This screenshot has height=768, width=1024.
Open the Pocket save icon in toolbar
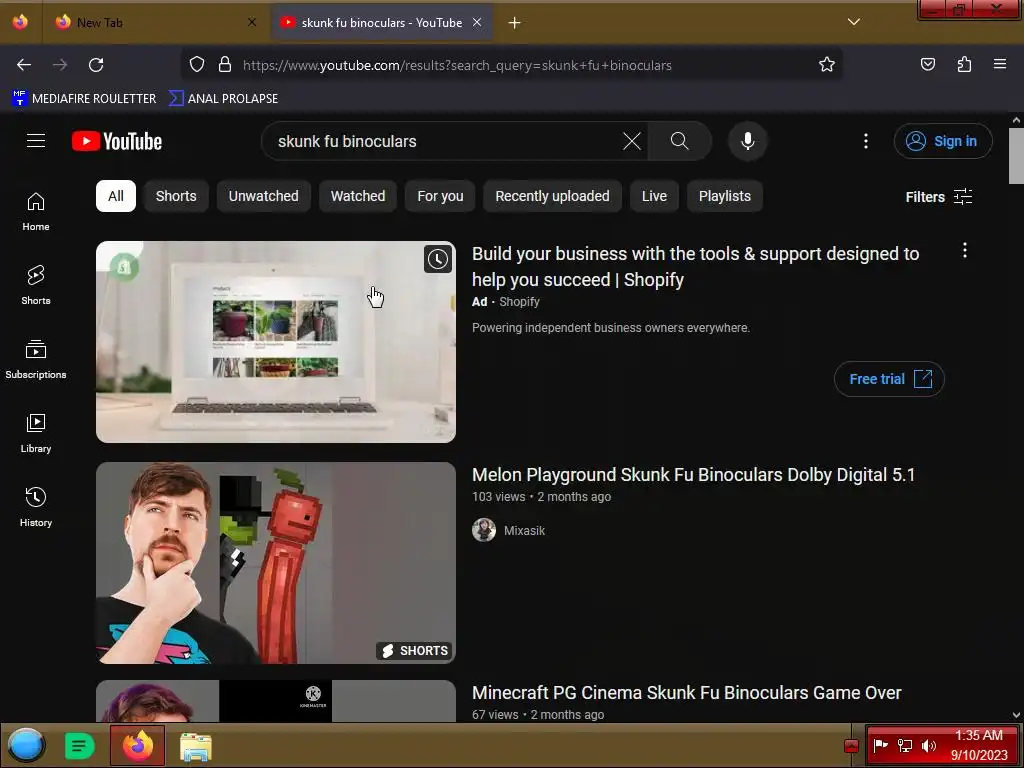tap(927, 65)
